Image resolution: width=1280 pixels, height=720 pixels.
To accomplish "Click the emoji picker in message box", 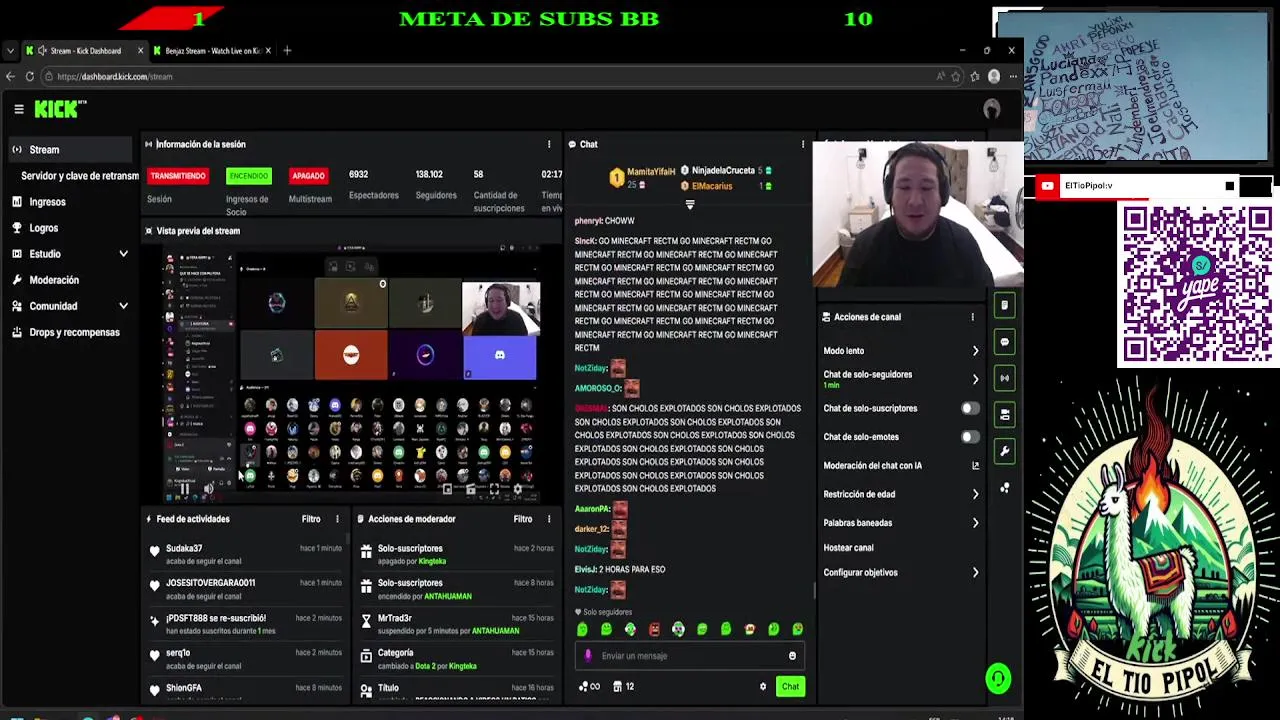I will tap(792, 656).
